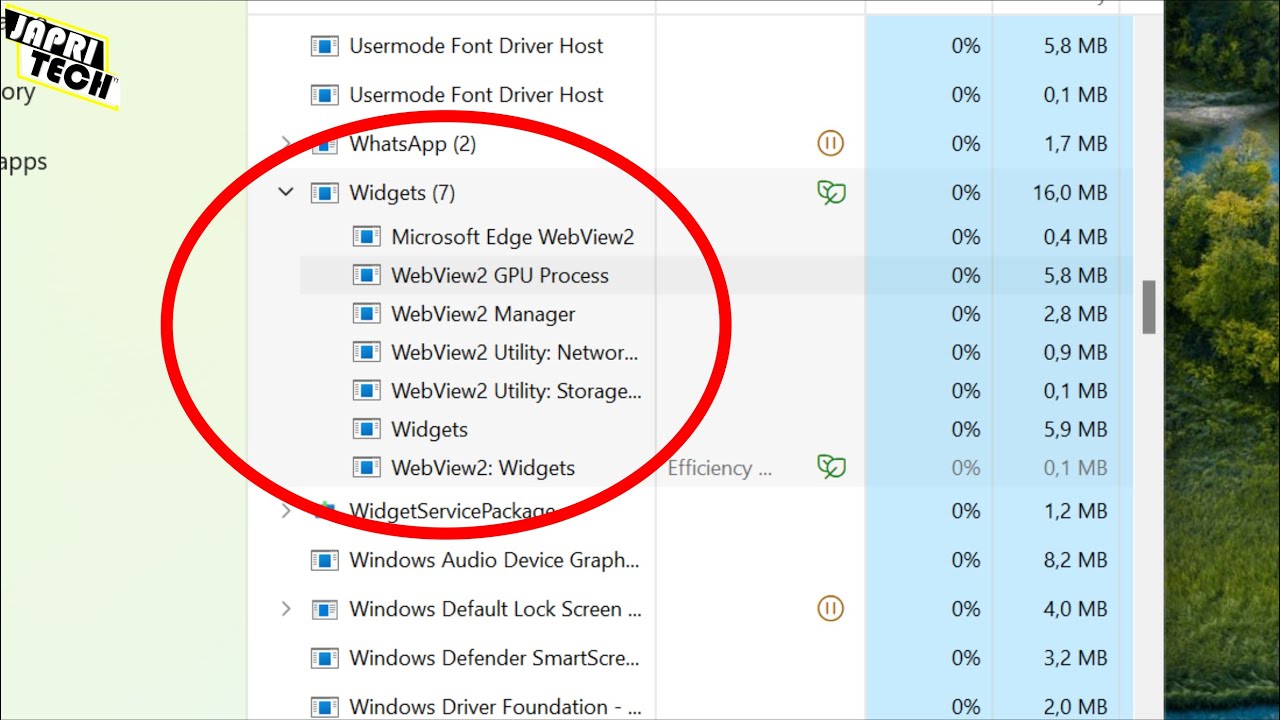Click the WebView2 GPU Process icon
Image resolution: width=1280 pixels, height=720 pixels.
point(367,275)
